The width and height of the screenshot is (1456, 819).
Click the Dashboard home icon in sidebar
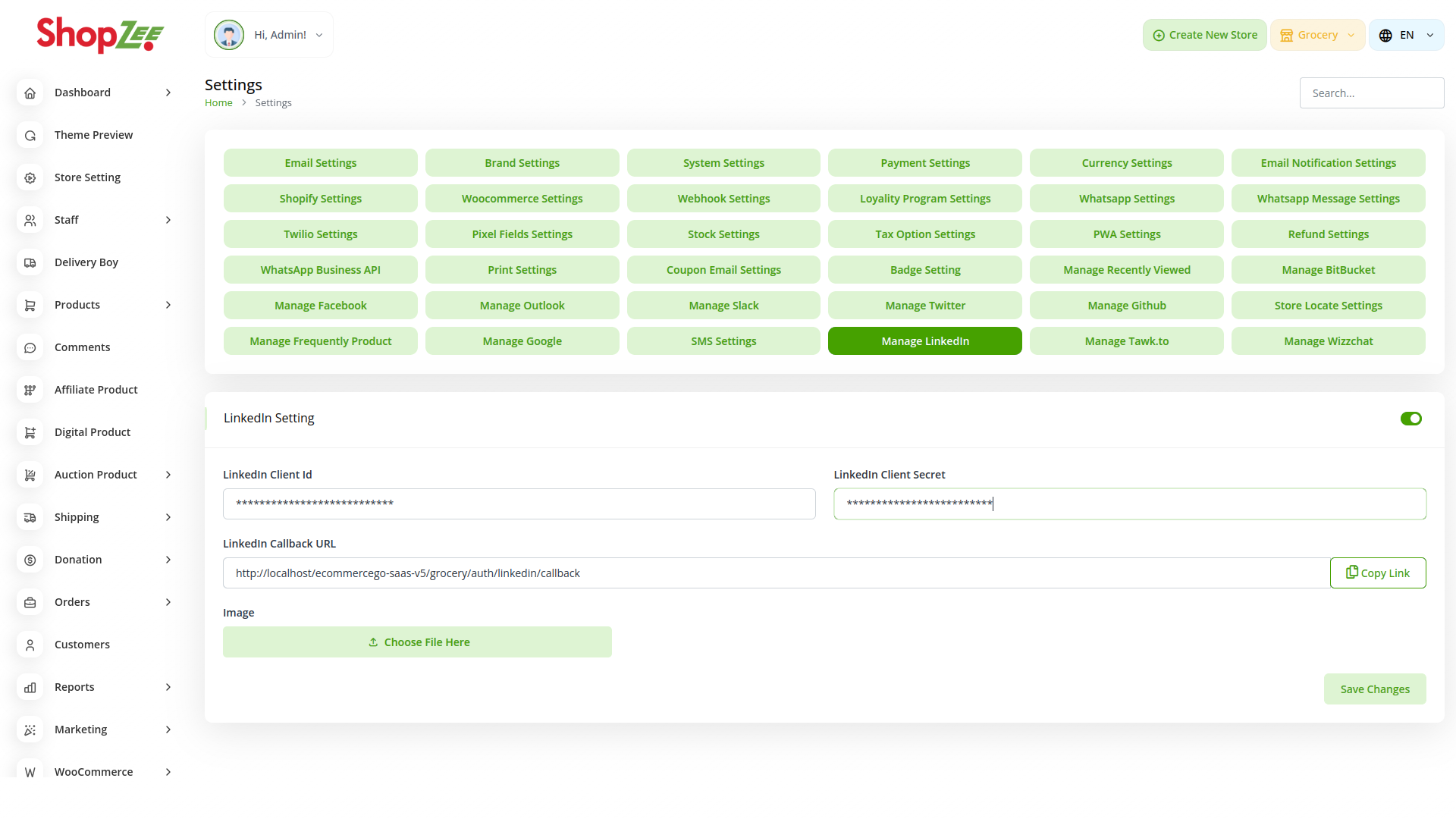click(x=30, y=93)
